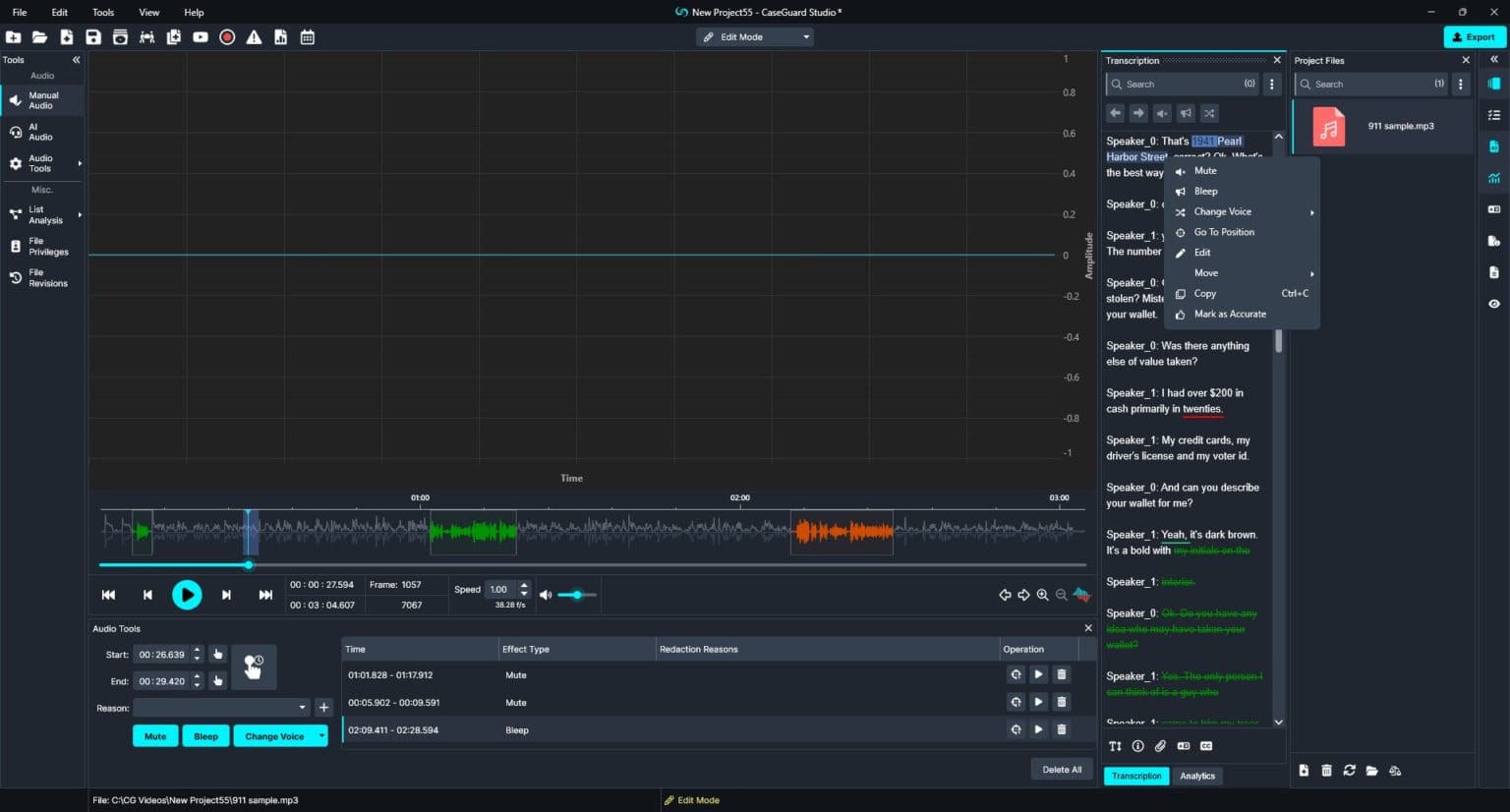1510x812 pixels.
Task: Zoom in on the waveform timeline
Action: 1042,595
